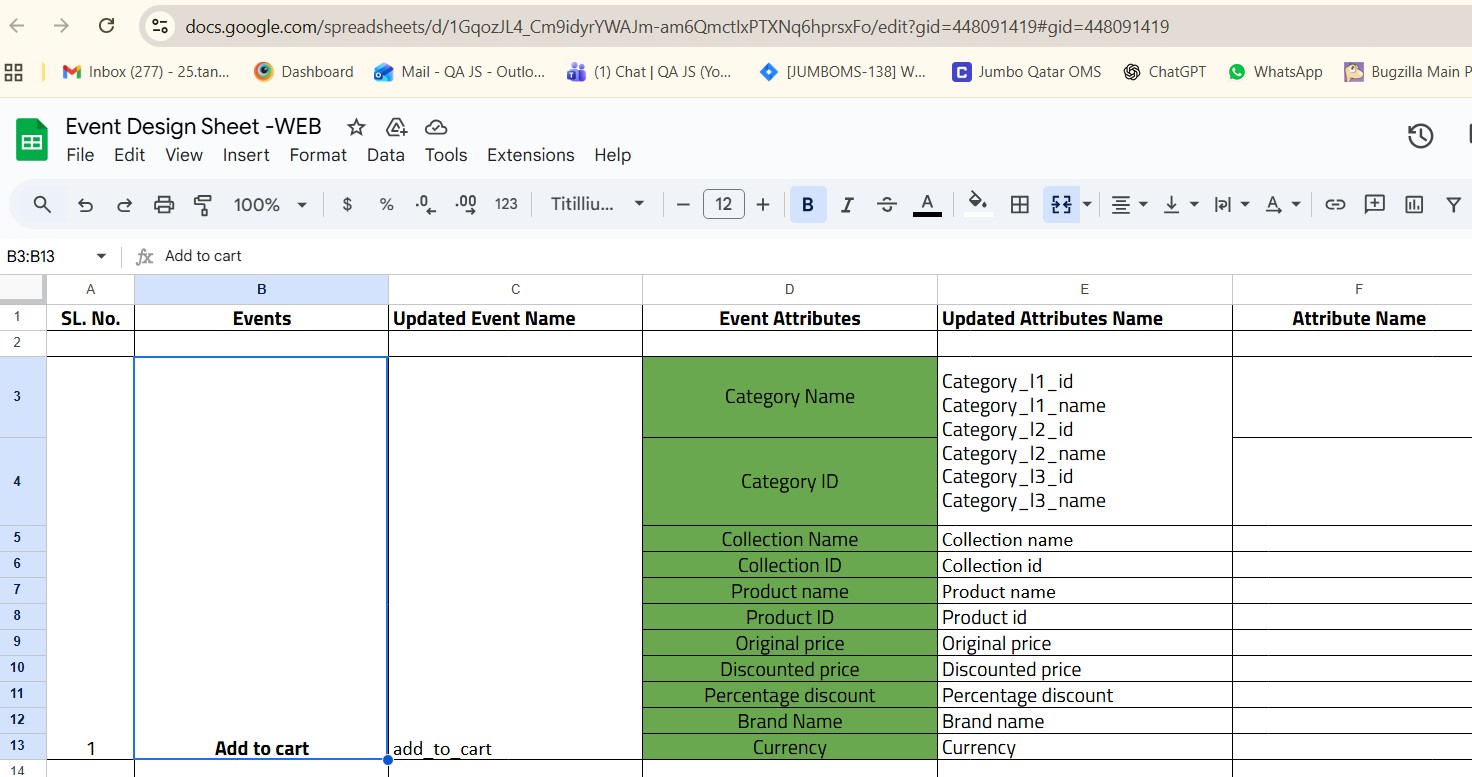Image resolution: width=1472 pixels, height=777 pixels.
Task: Open the borders tool in the toolbar
Action: coord(1019,205)
